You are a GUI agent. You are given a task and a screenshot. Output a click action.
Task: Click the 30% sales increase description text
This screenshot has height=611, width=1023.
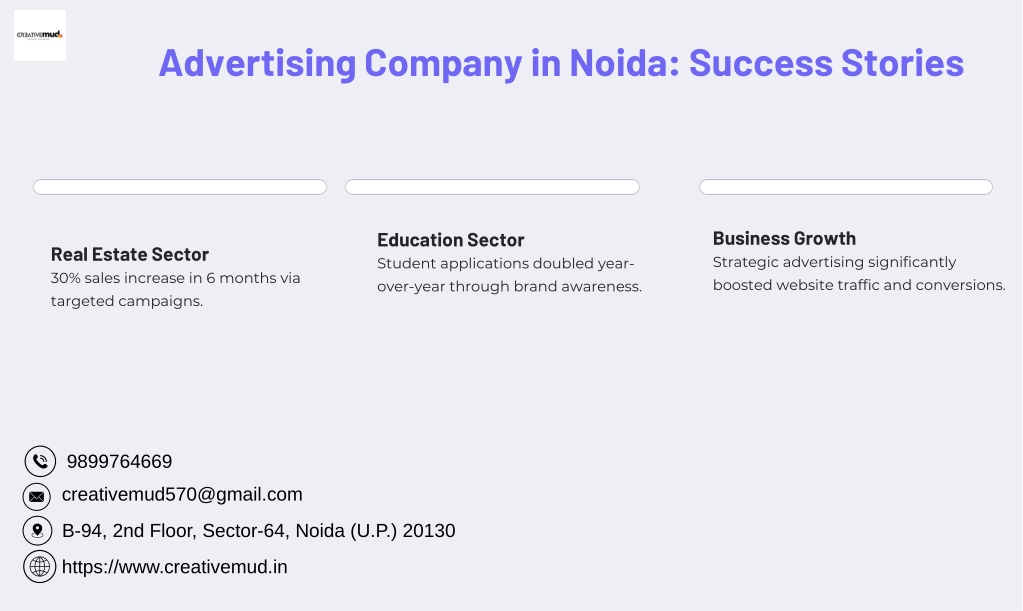click(x=176, y=290)
